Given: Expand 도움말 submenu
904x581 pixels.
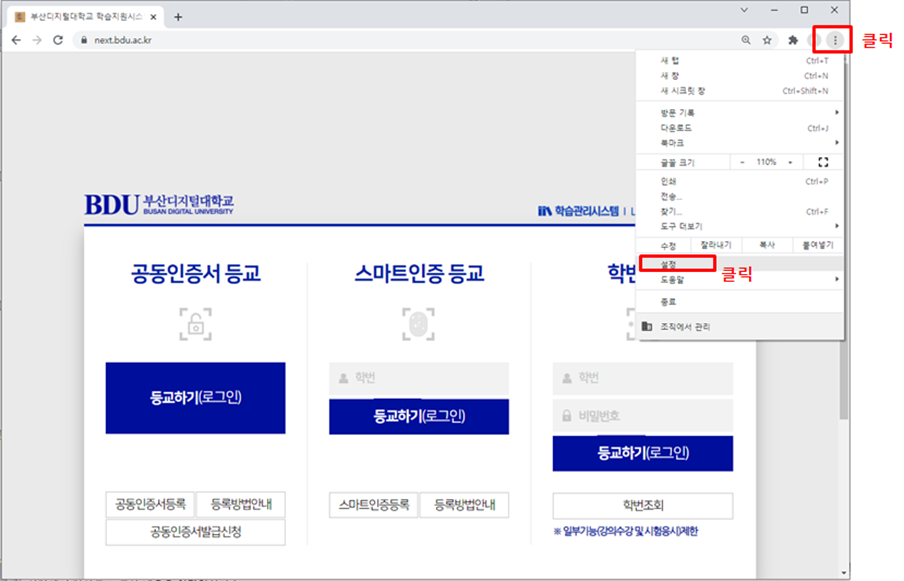Looking at the screenshot, I should click(x=740, y=280).
